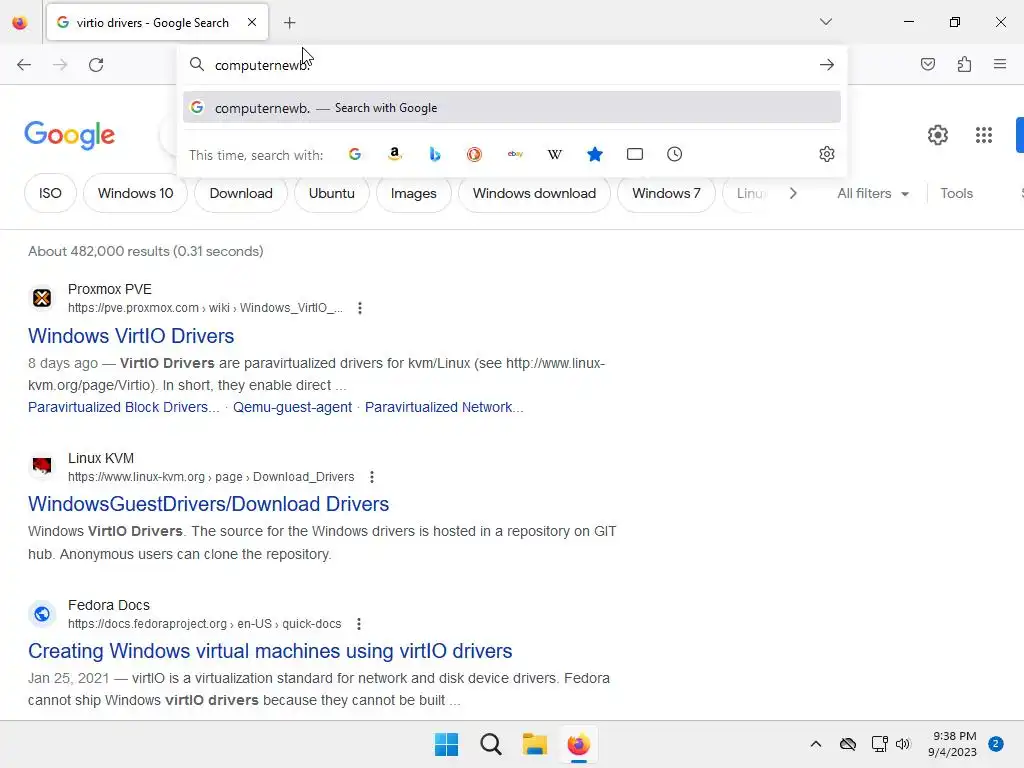1024x768 pixels.
Task: Open Save to Pocket button
Action: pos(928,64)
